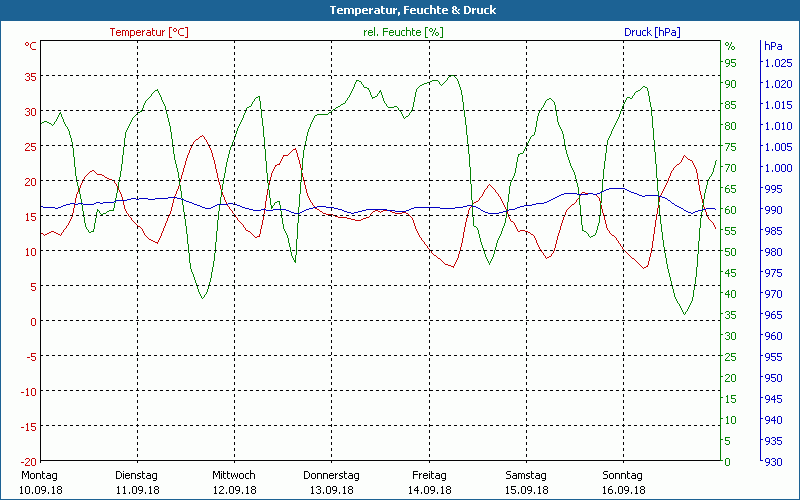Click the '°C' unit label on the temperature axis
The width and height of the screenshot is (800, 500).
[31, 46]
